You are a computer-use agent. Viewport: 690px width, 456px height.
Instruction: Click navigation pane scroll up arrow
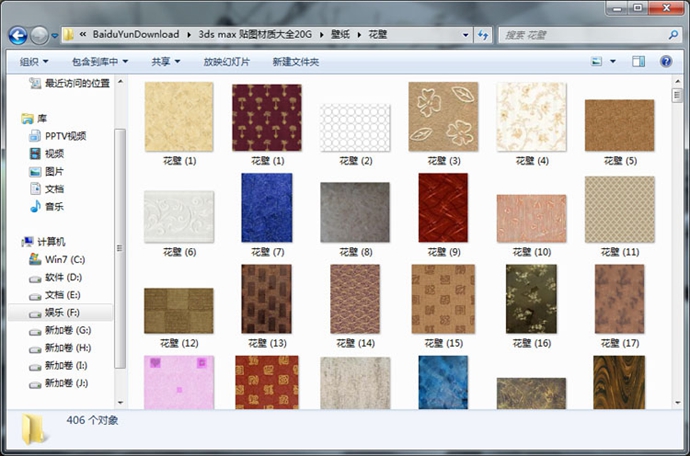click(x=120, y=82)
